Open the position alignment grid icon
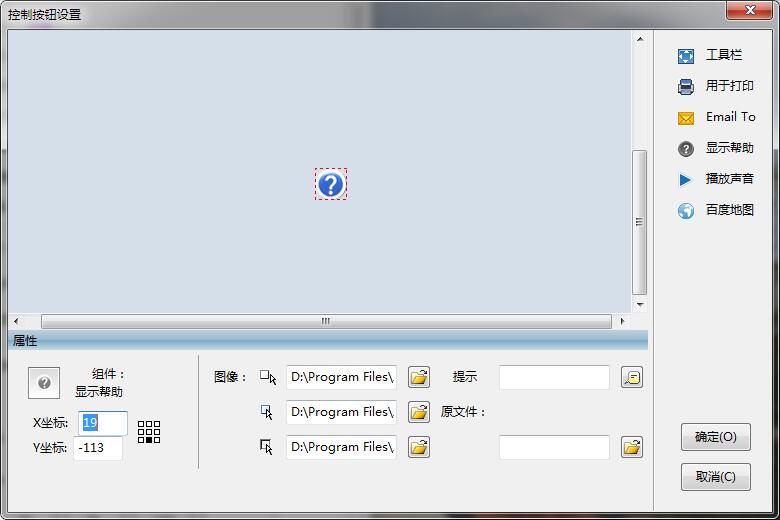This screenshot has width=780, height=520. [149, 432]
